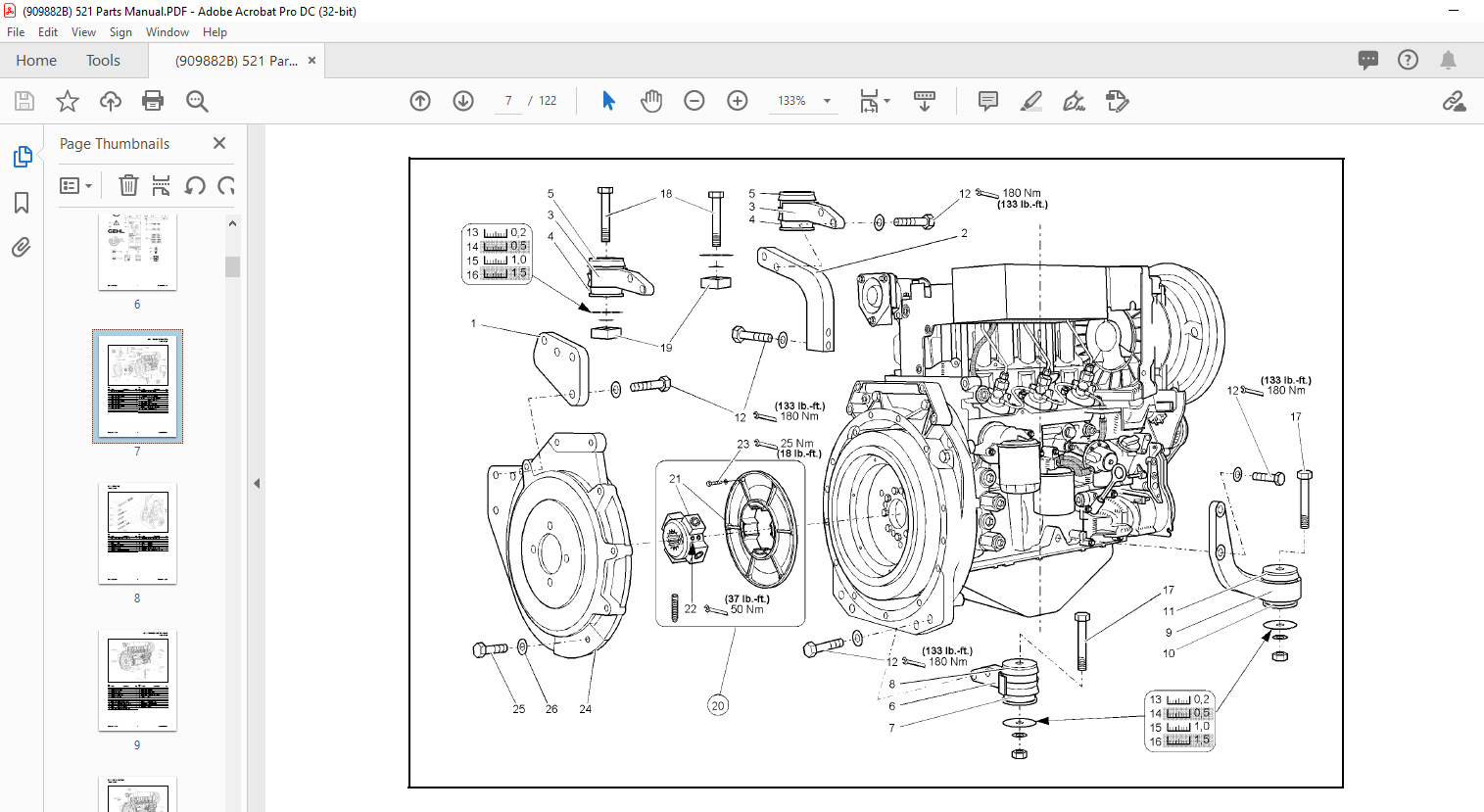Open the chat notifications bubble icon
The height and width of the screenshot is (812, 1484).
[1368, 60]
